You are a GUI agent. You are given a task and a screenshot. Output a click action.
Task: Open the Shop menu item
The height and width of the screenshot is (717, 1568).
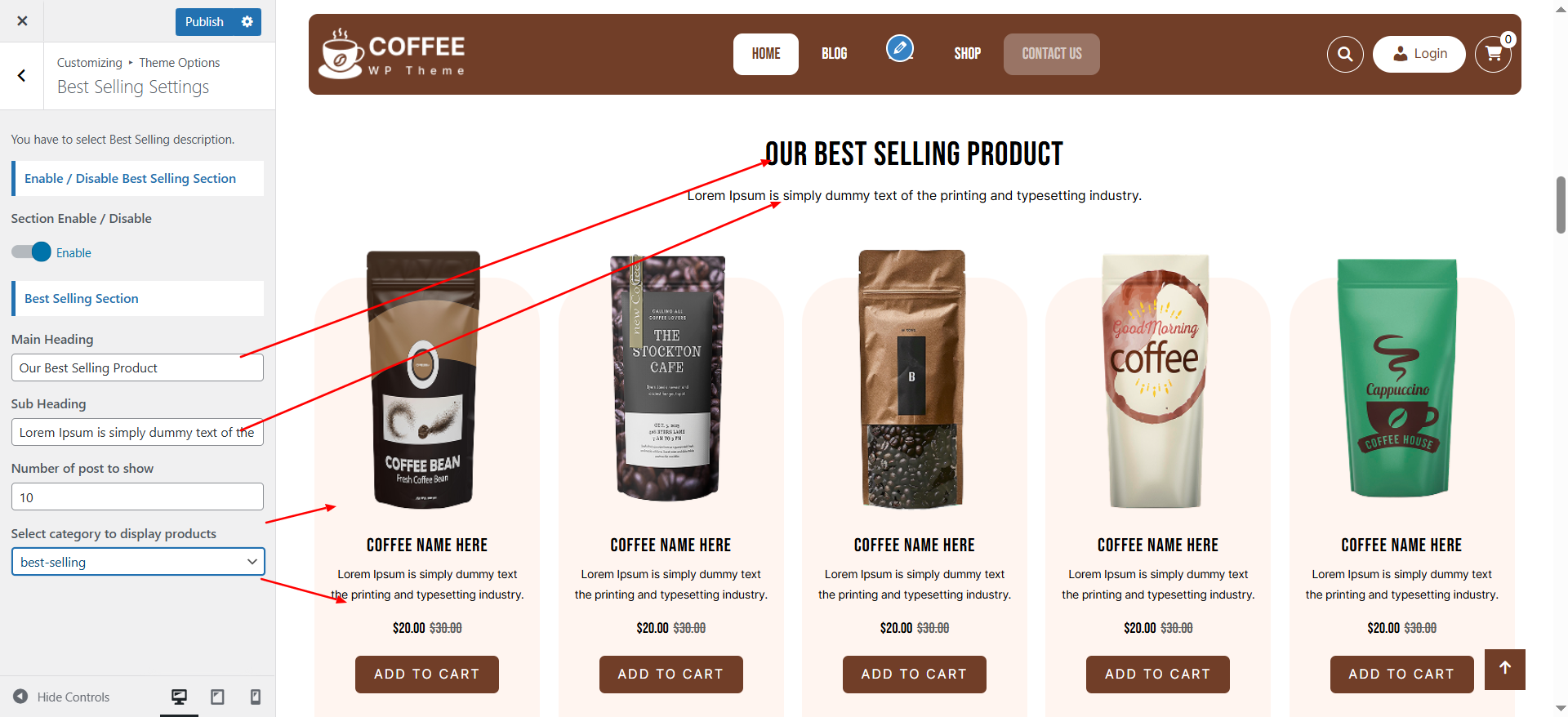click(x=967, y=54)
